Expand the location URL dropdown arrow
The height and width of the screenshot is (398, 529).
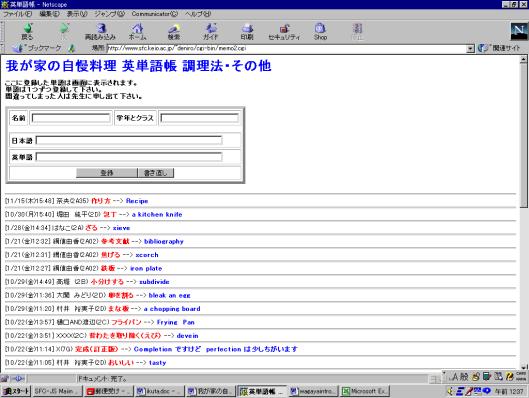(x=471, y=49)
